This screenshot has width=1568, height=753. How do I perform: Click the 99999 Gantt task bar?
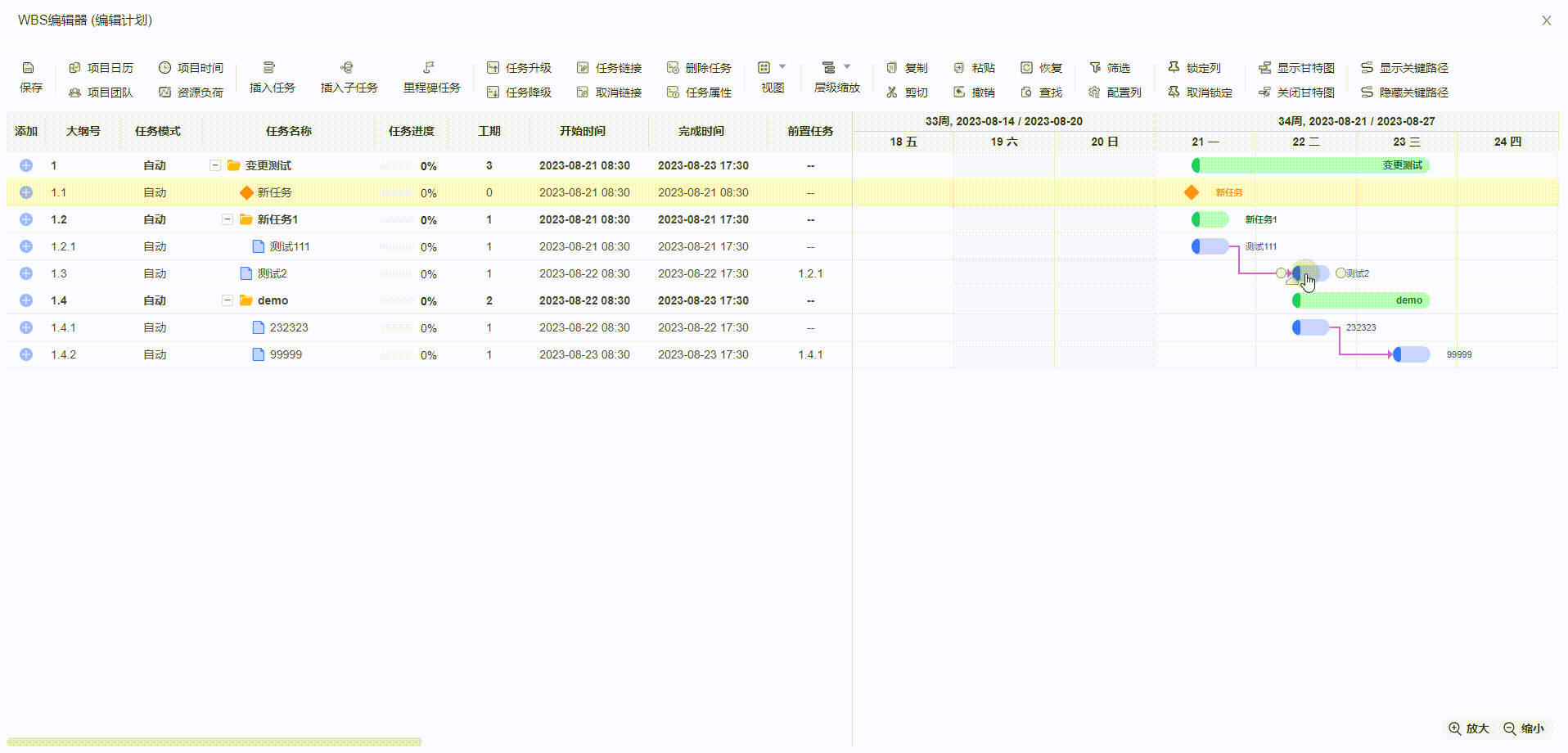pyautogui.click(x=1413, y=354)
